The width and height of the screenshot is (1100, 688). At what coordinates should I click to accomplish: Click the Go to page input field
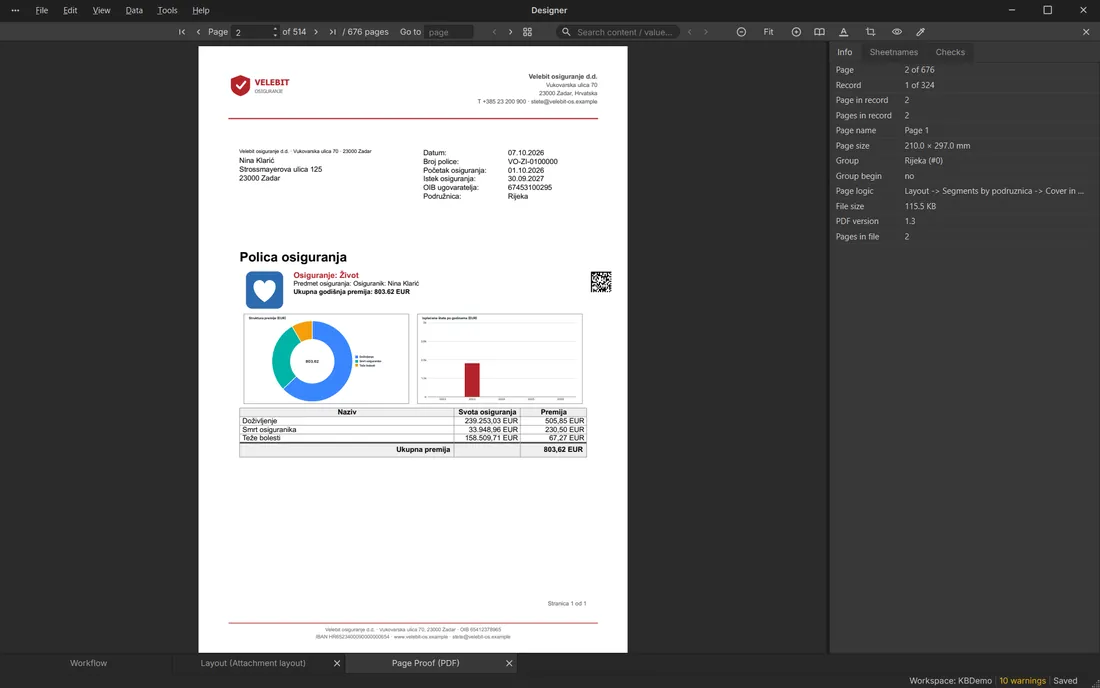coord(449,32)
